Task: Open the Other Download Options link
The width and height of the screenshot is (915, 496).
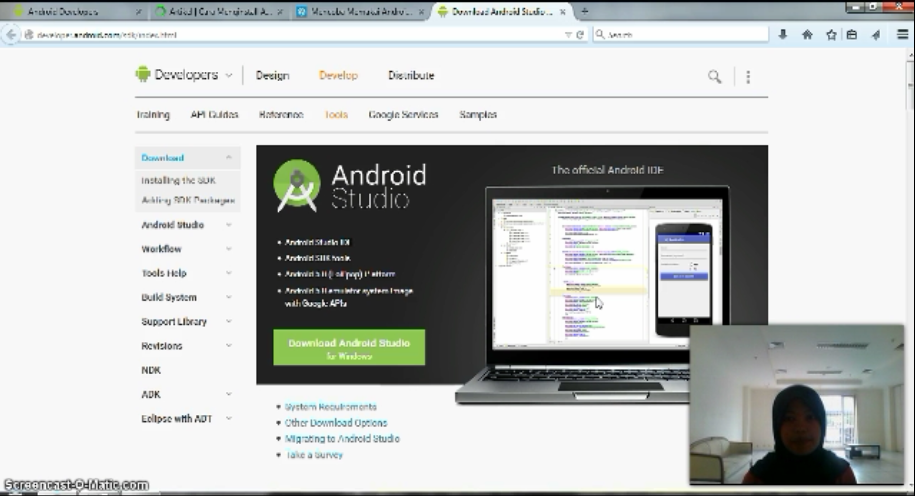Action: 336,422
